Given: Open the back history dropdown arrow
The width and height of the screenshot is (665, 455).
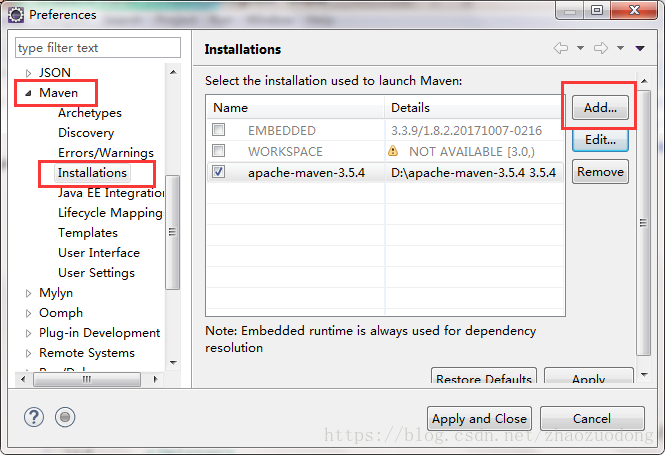Looking at the screenshot, I should point(580,48).
